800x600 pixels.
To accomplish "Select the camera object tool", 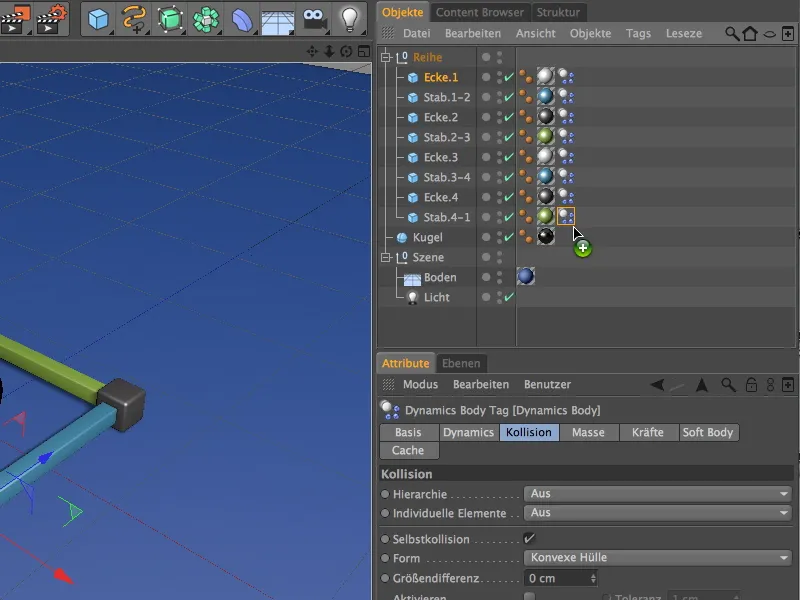I will pos(314,18).
